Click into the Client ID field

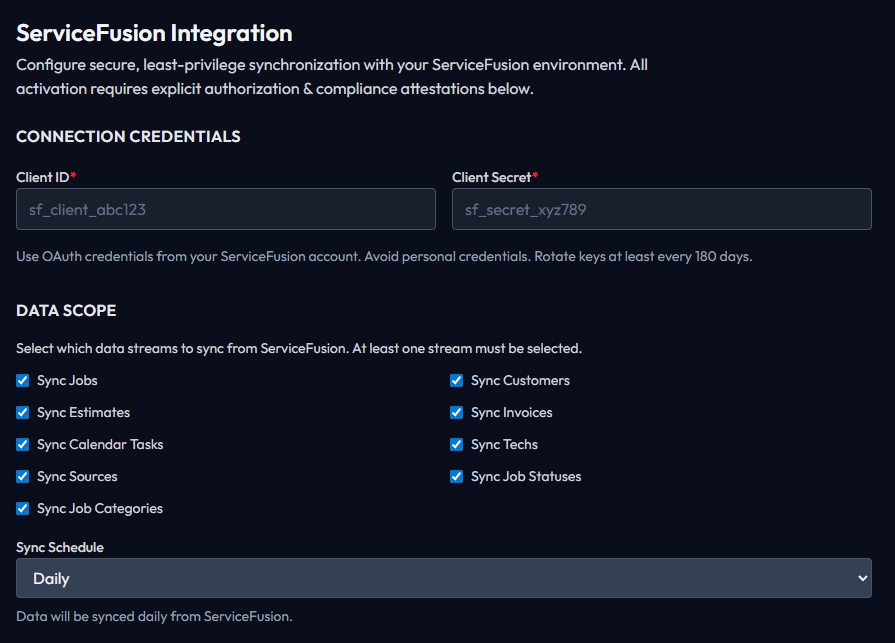coord(225,209)
